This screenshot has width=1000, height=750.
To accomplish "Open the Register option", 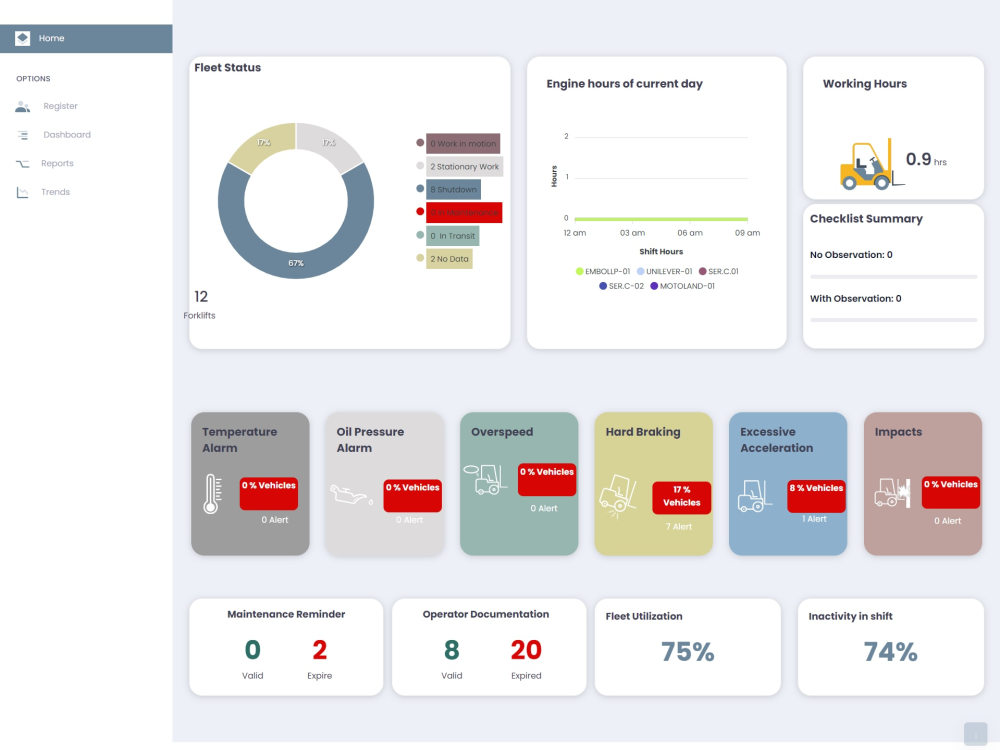I will click(61, 106).
